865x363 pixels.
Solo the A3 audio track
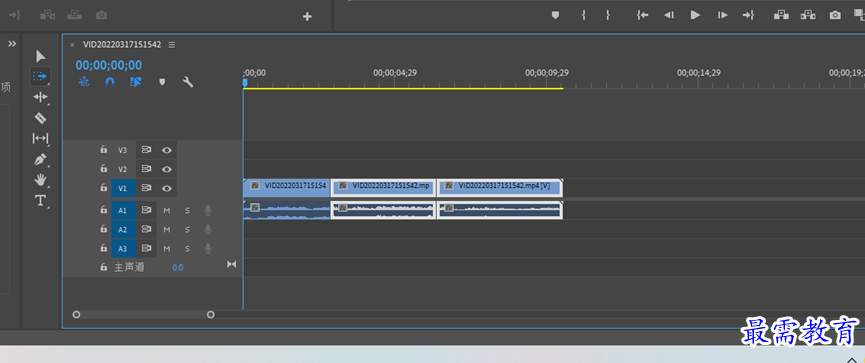[x=187, y=249]
